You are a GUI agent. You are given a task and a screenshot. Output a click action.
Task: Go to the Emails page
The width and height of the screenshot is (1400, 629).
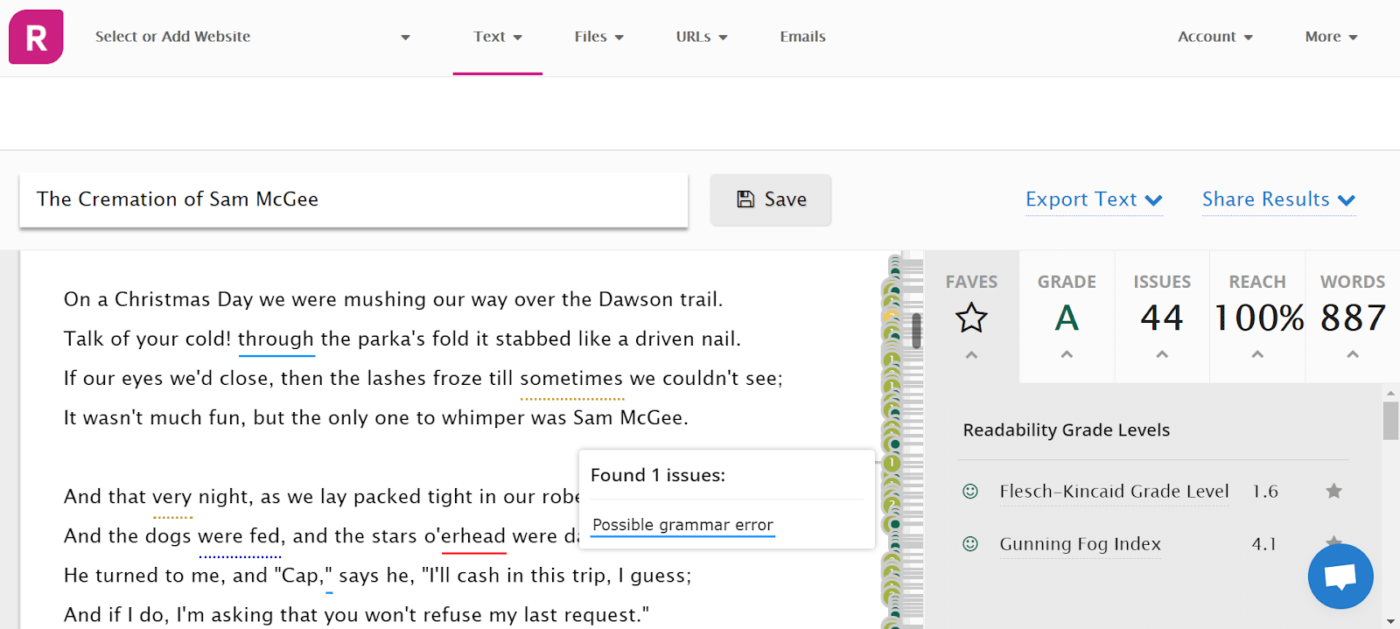pos(802,37)
